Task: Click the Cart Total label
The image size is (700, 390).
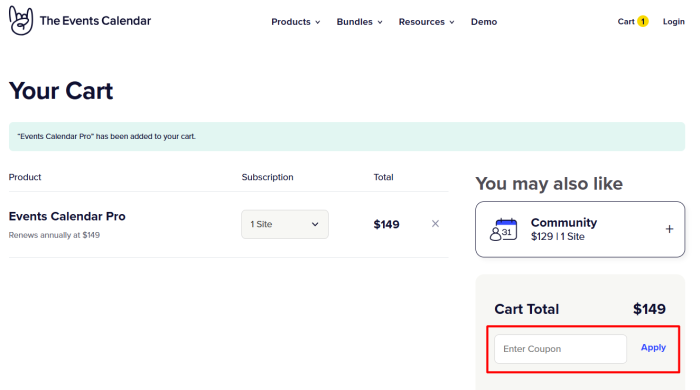Action: [x=526, y=309]
